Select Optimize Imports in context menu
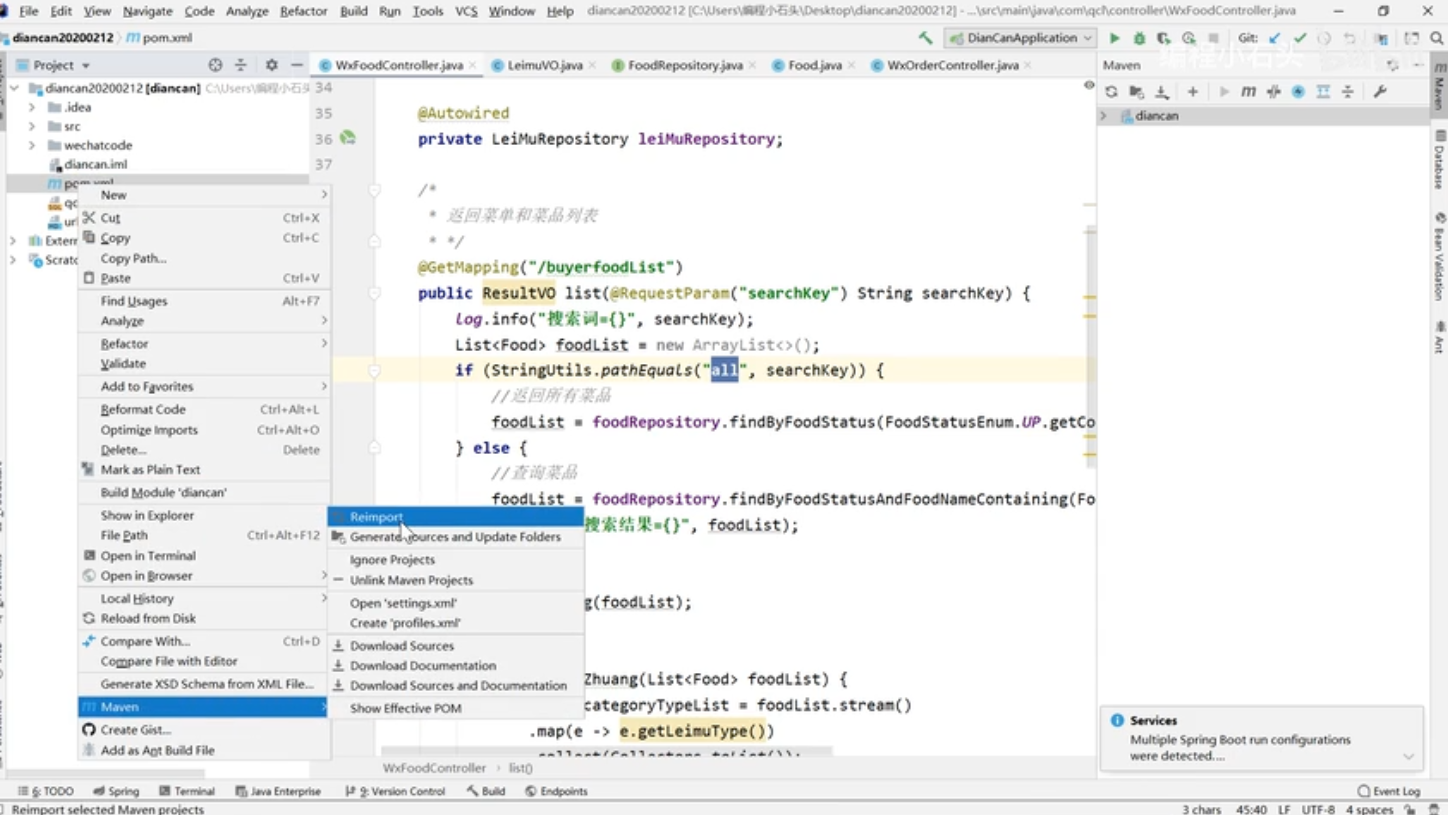1448x815 pixels. 204,430
